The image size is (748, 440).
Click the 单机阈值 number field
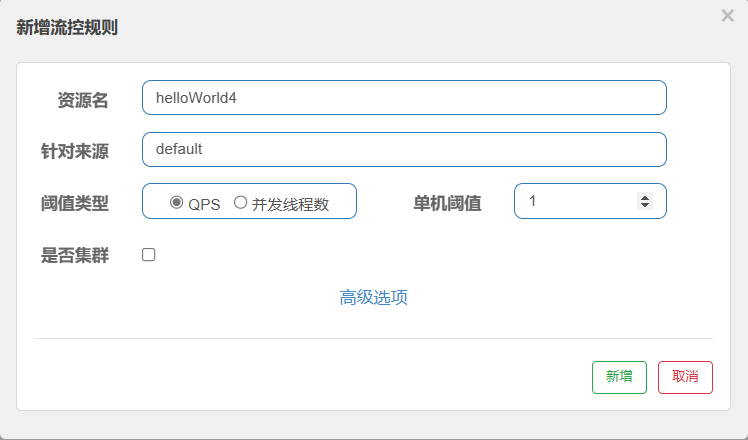(590, 201)
